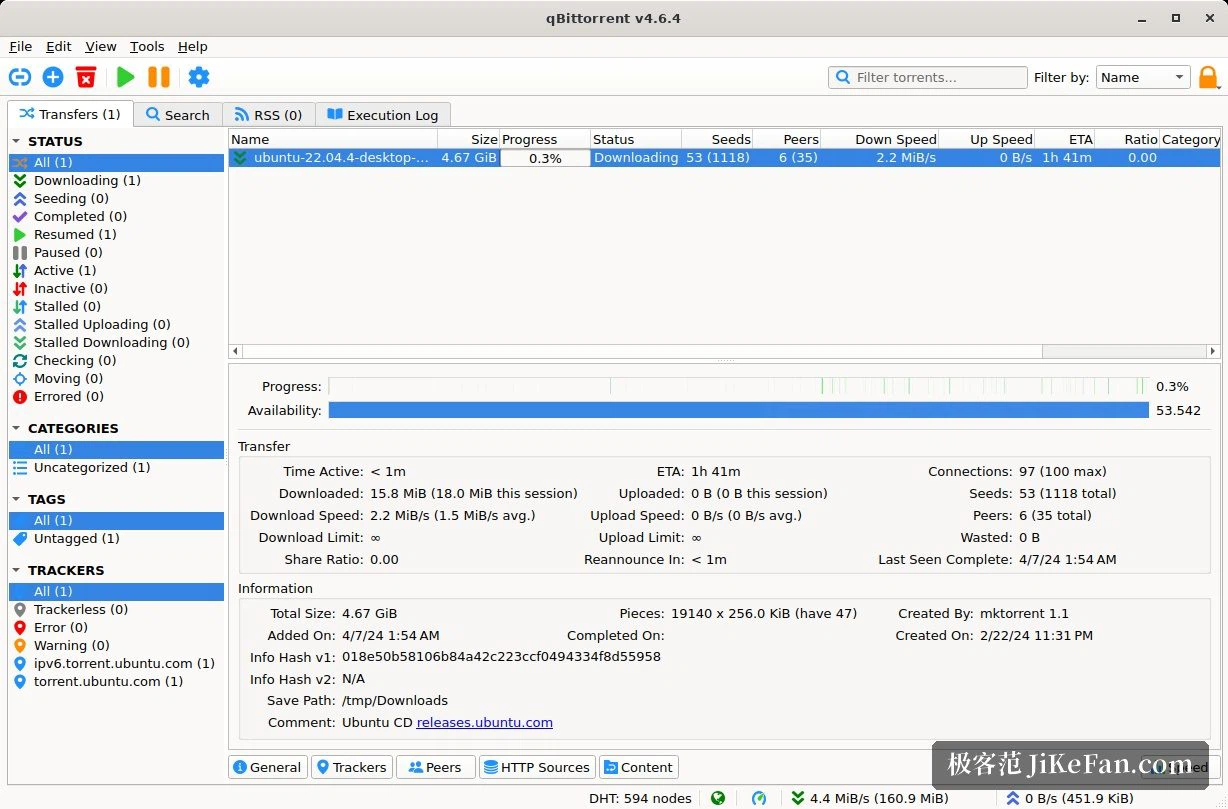Select the Errored (0) status filter
This screenshot has width=1228, height=809.
click(116, 396)
